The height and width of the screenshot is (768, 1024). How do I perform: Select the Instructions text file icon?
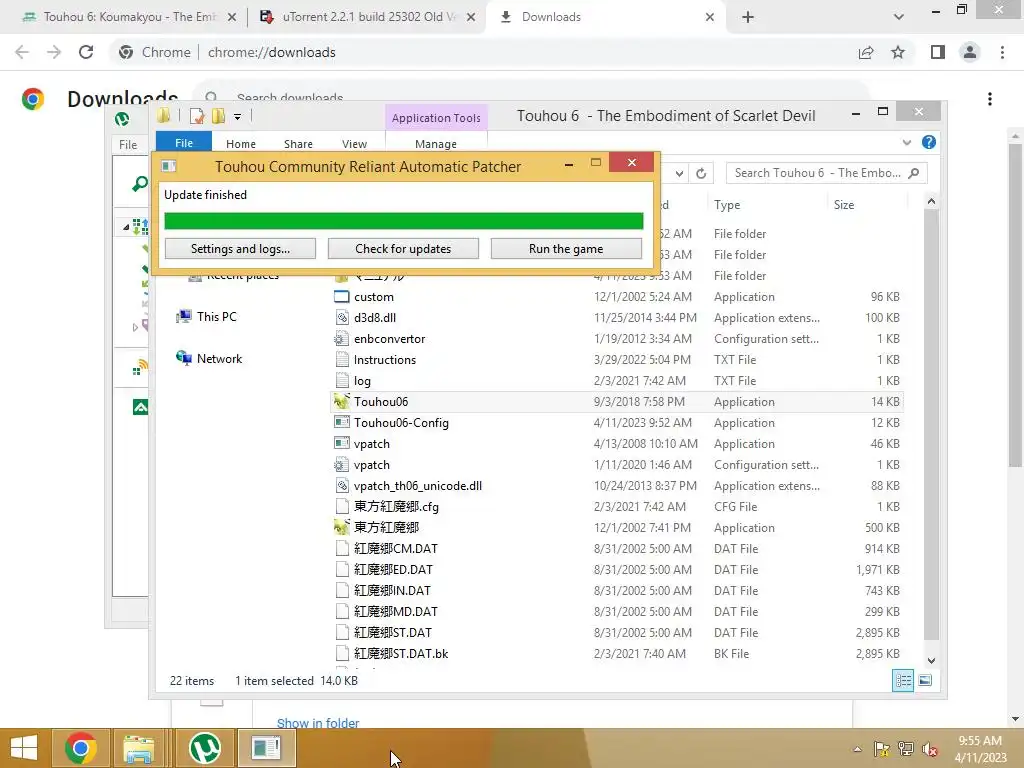pos(342,359)
